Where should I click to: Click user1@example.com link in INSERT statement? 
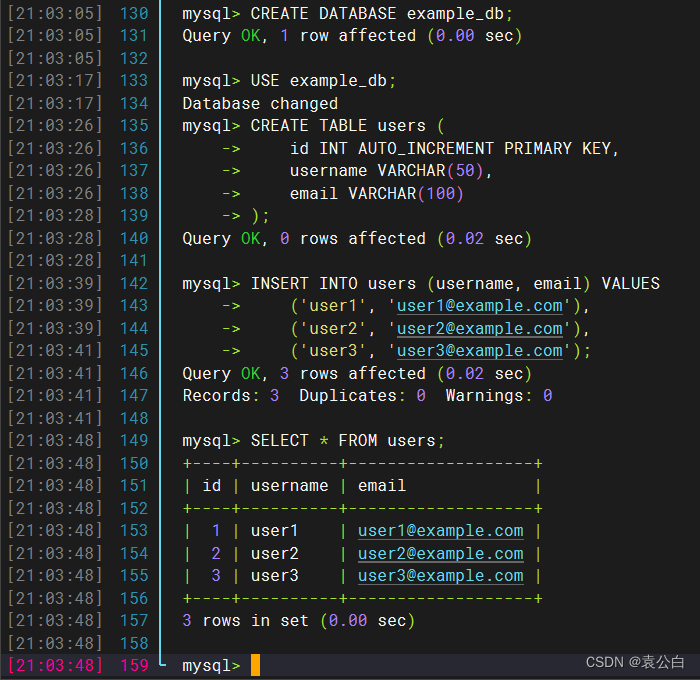coord(479,306)
